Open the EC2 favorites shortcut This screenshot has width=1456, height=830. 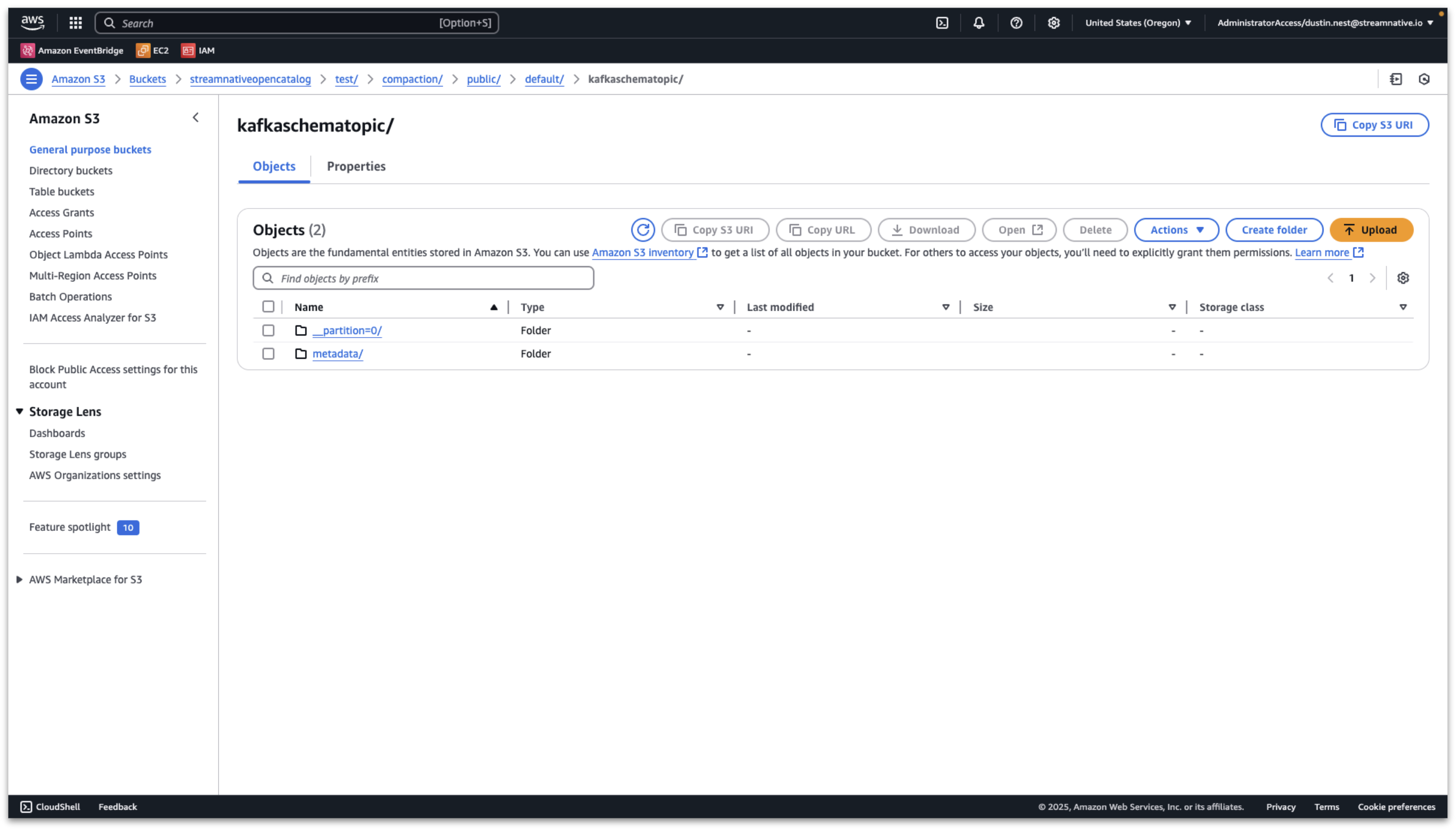tap(151, 50)
